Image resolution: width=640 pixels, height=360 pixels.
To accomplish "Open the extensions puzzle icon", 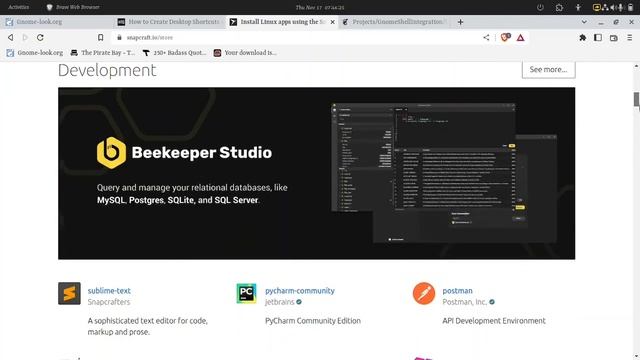I will (x=583, y=38).
